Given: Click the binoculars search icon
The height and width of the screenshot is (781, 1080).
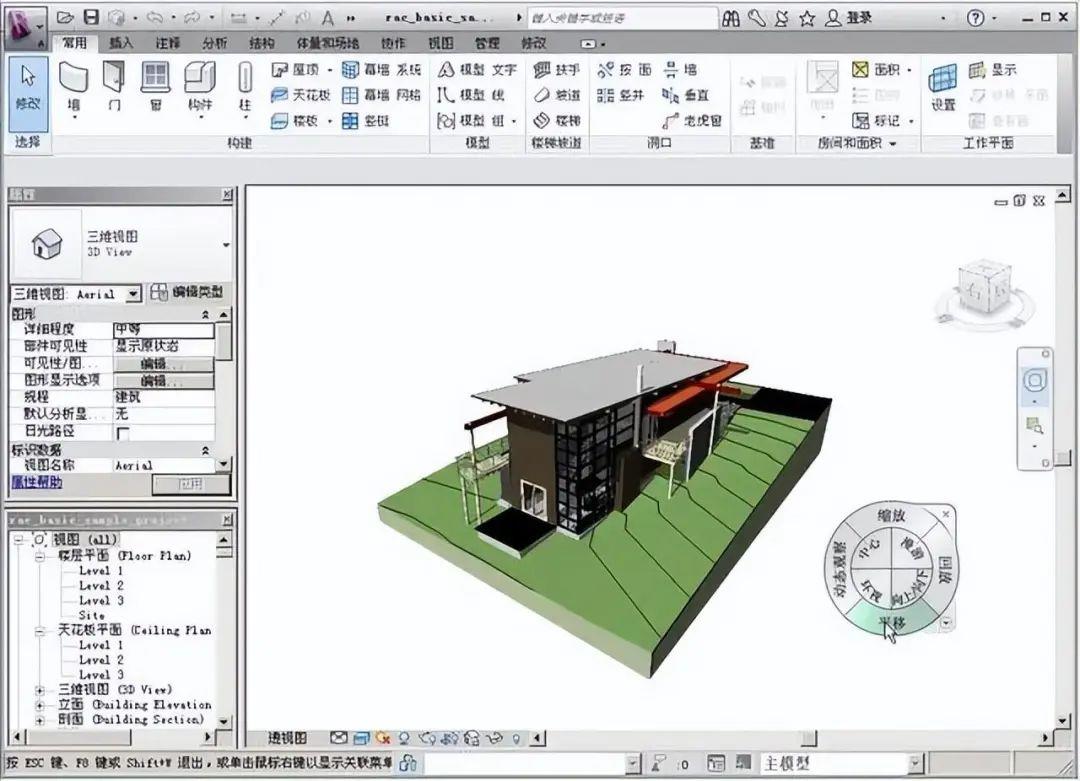Looking at the screenshot, I should pos(731,18).
